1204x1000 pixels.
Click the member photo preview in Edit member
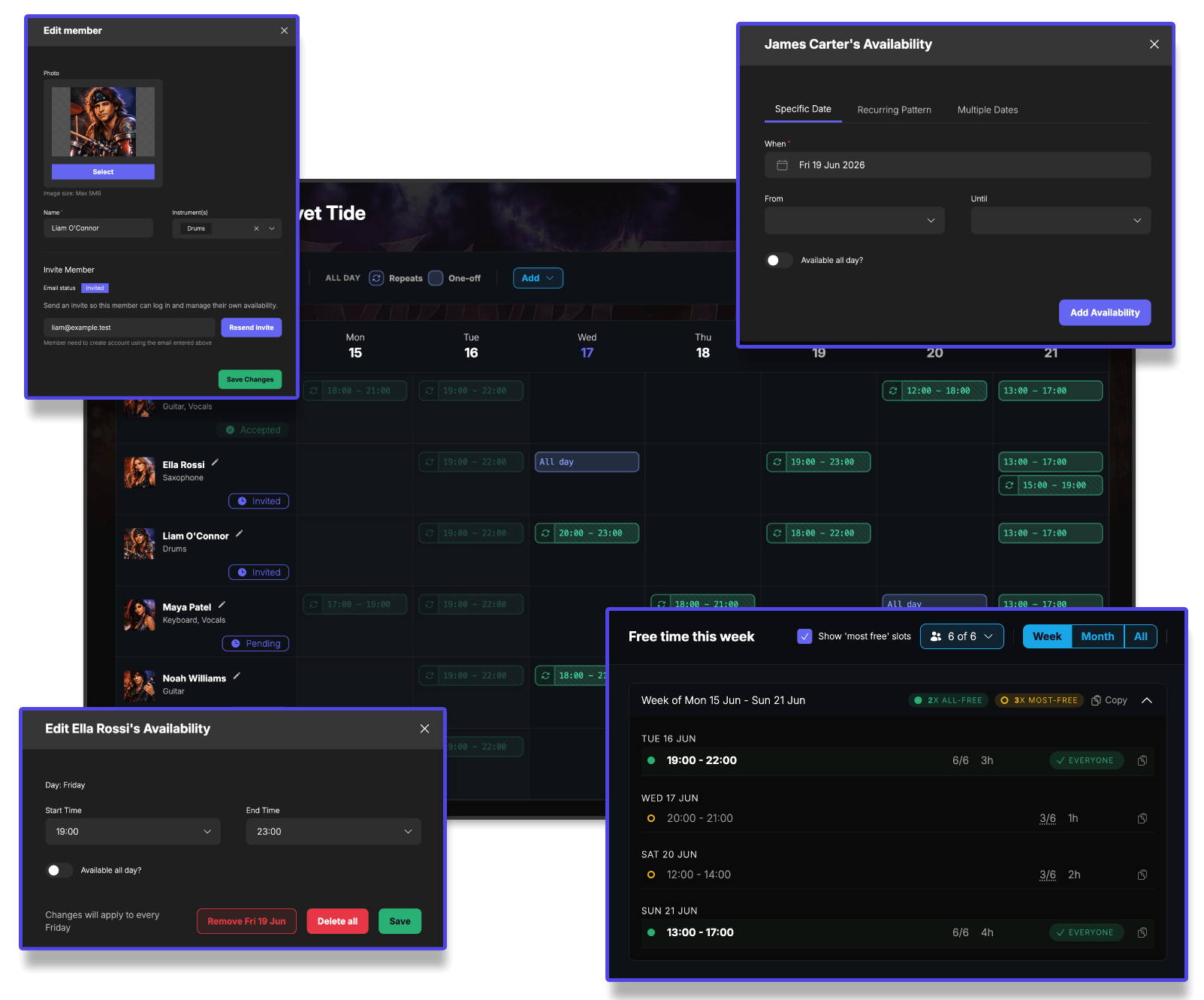pos(103,122)
